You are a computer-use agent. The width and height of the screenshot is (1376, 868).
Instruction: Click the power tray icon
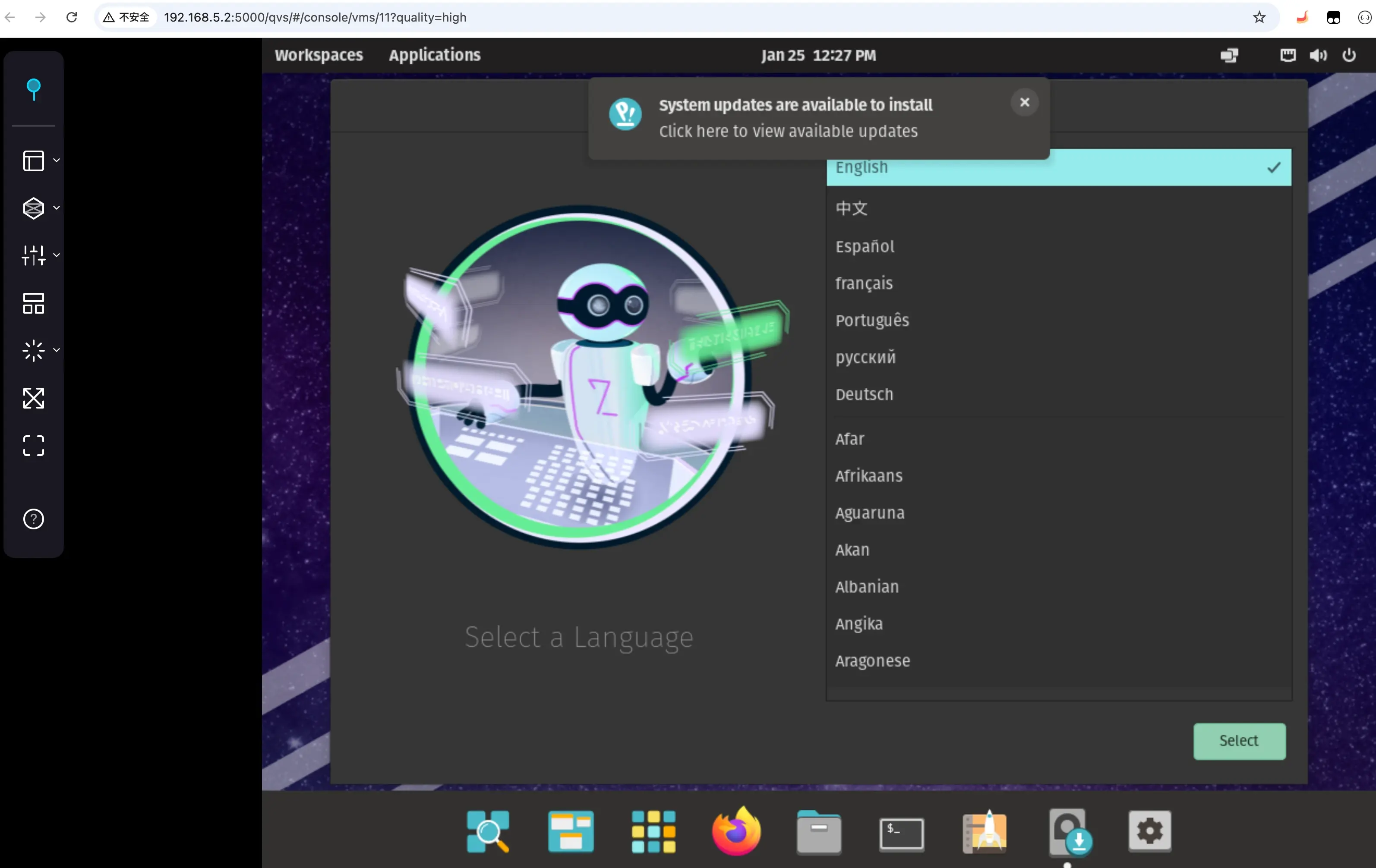(1348, 55)
